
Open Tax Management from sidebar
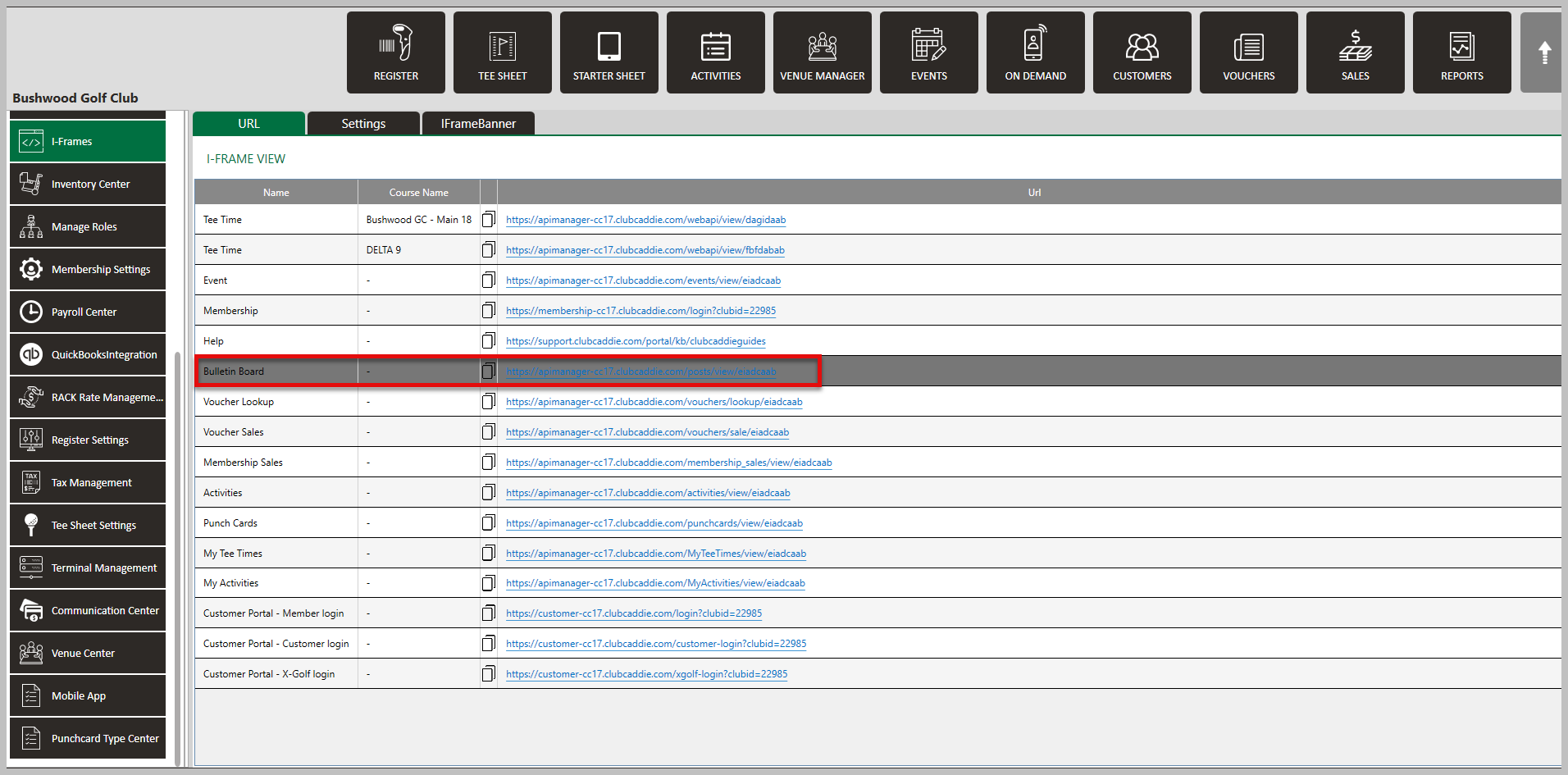pos(88,482)
